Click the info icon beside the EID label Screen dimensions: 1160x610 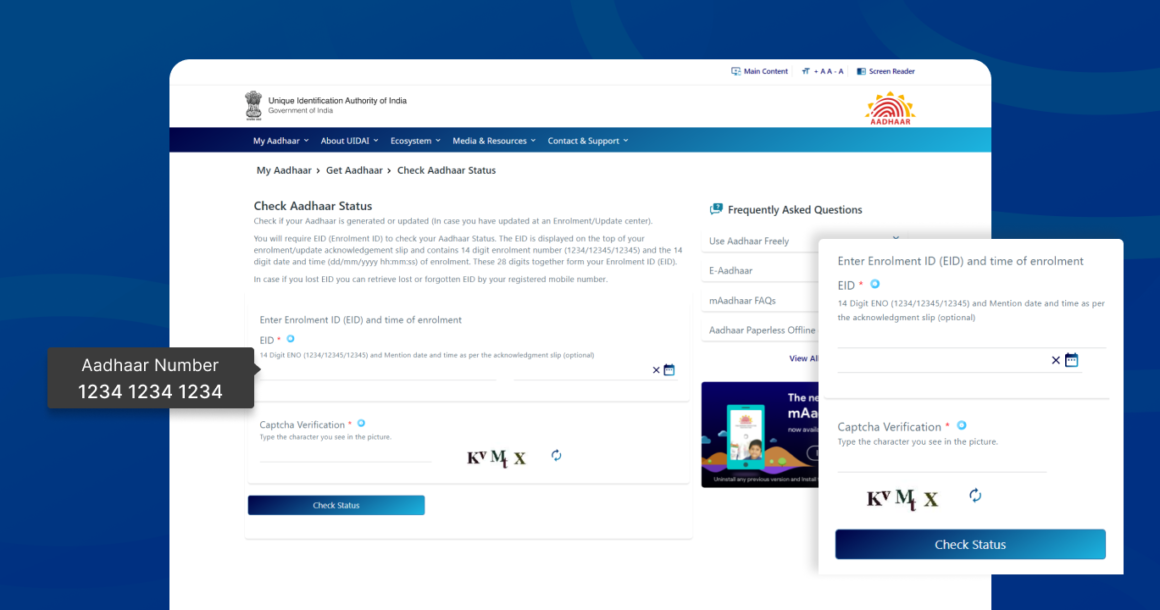[291, 340]
